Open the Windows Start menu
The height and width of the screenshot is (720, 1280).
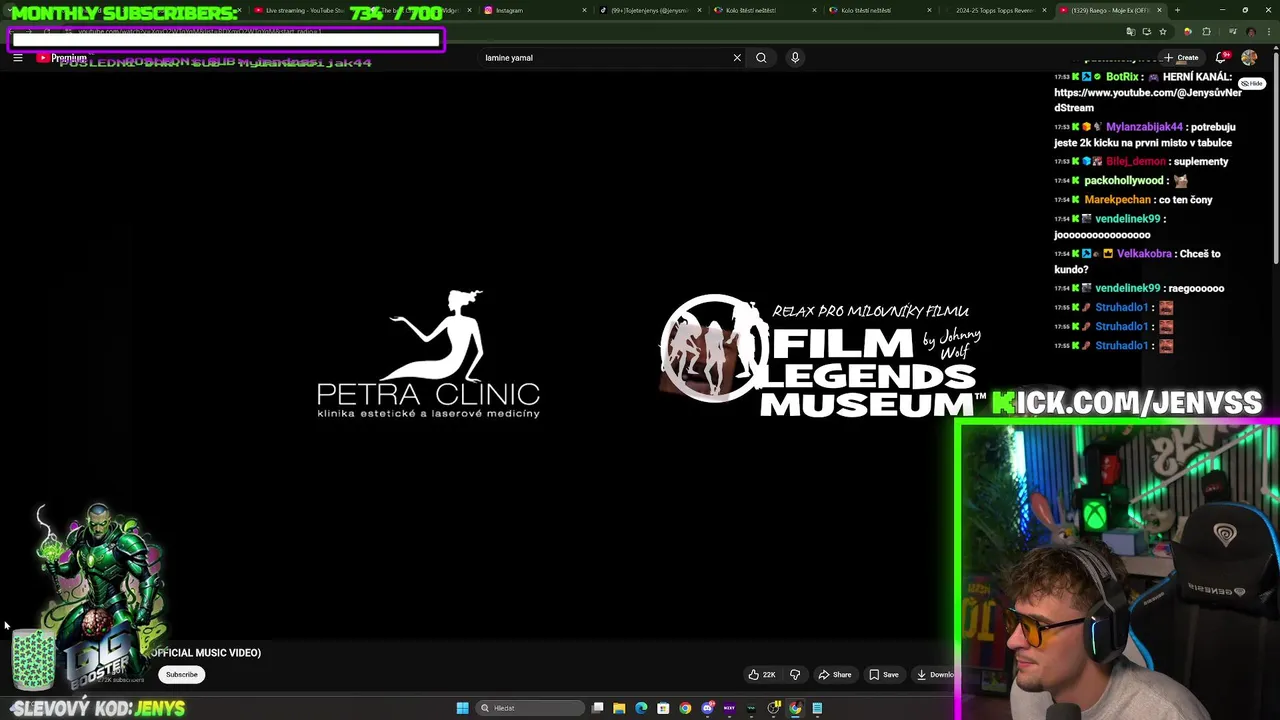pos(462,708)
